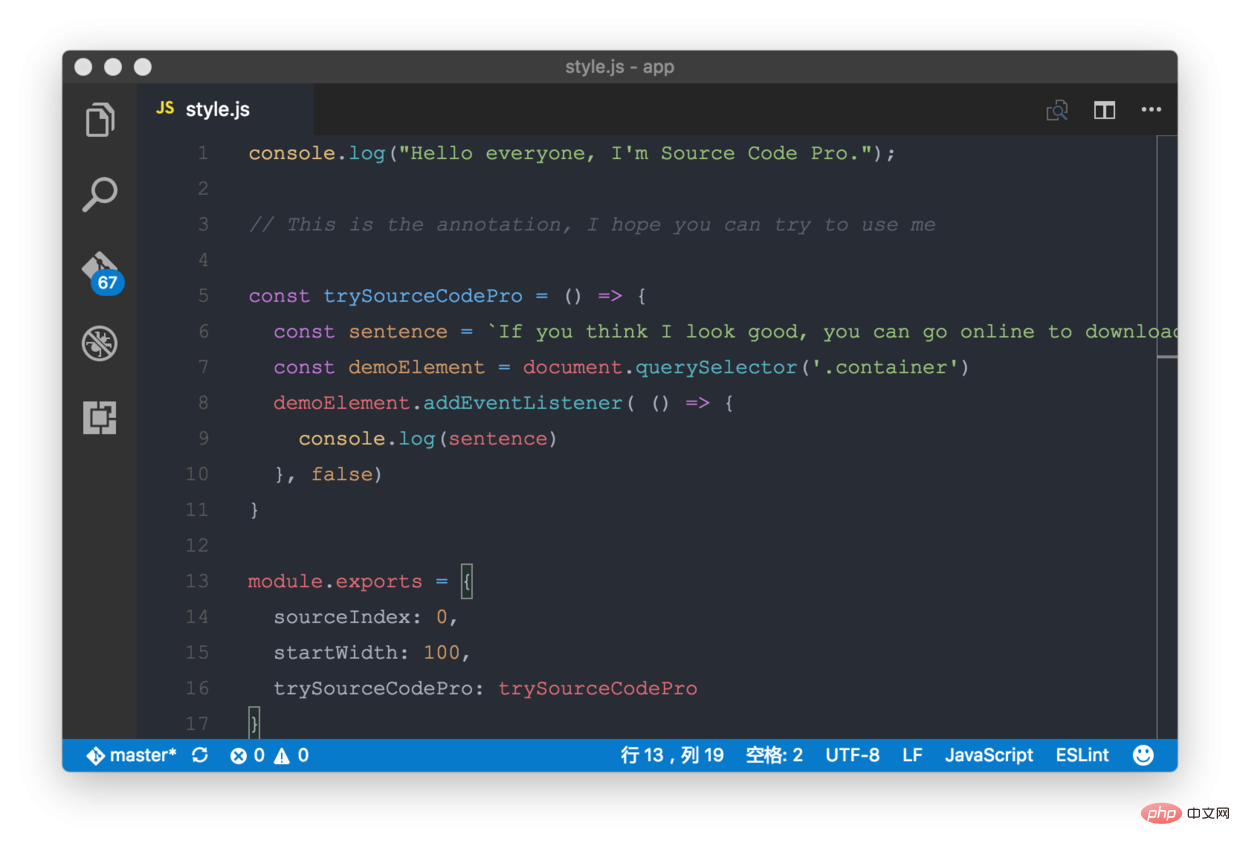Open ESLint status item
The height and width of the screenshot is (846, 1240).
1082,755
